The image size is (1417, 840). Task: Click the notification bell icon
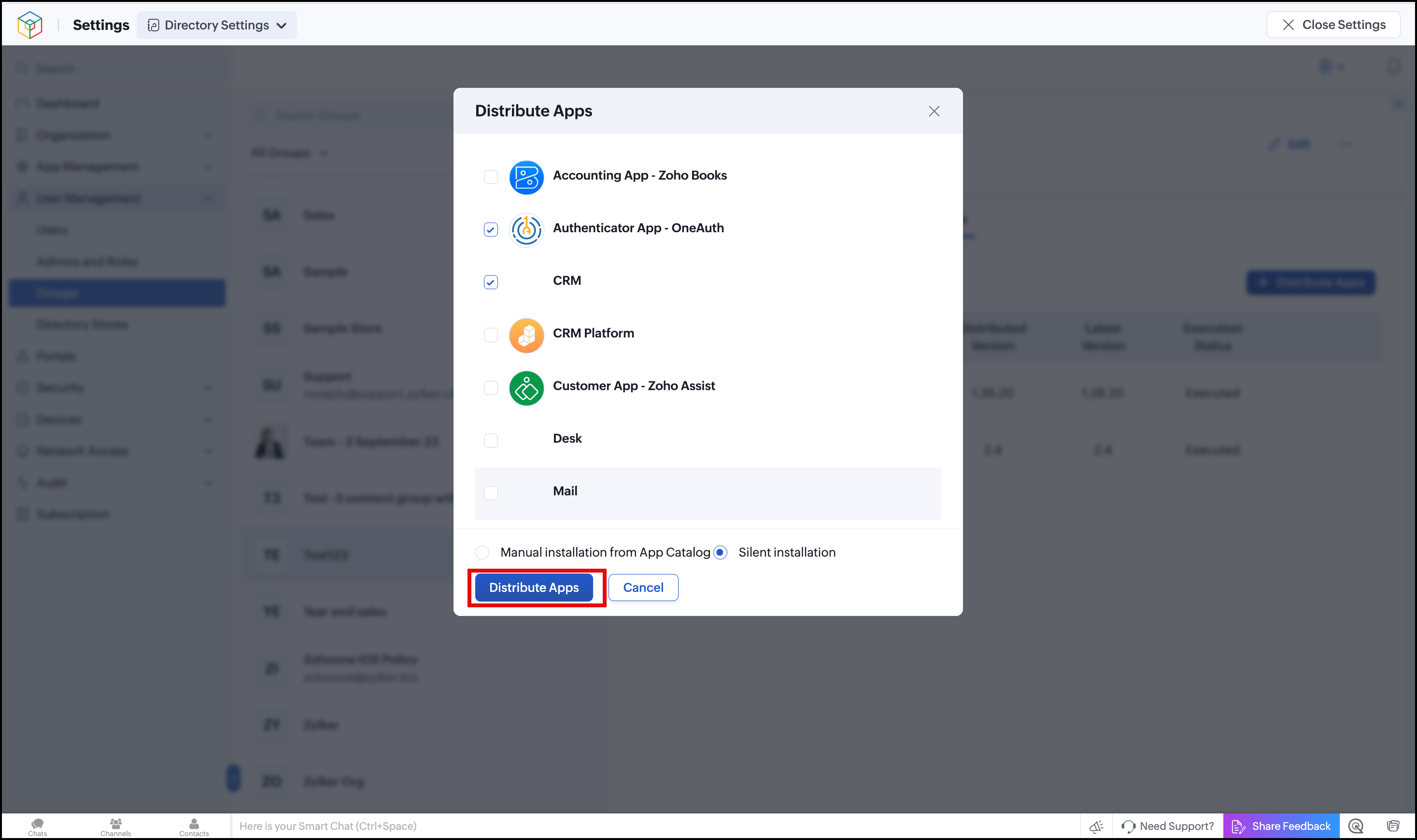1393,68
